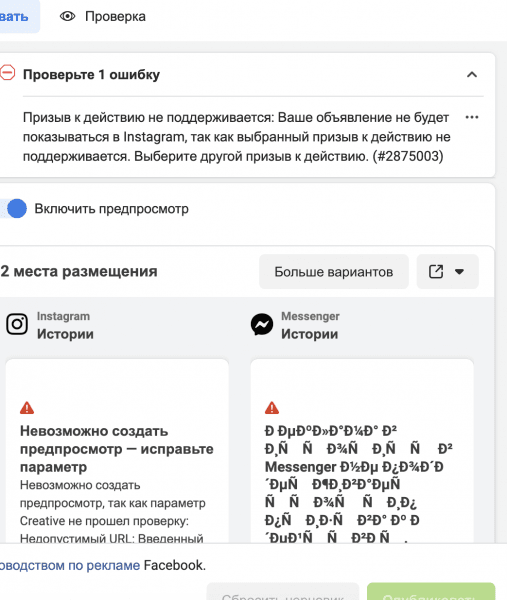The width and height of the screenshot is (507, 600).
Task: Select the Instagram Истории preview card
Action: click(117, 451)
